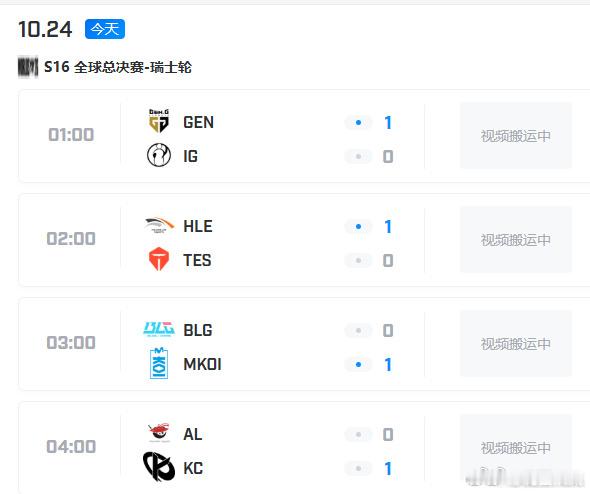This screenshot has height=494, width=590.
Task: Click MKOI's blue win indicator dot
Action: (x=358, y=364)
